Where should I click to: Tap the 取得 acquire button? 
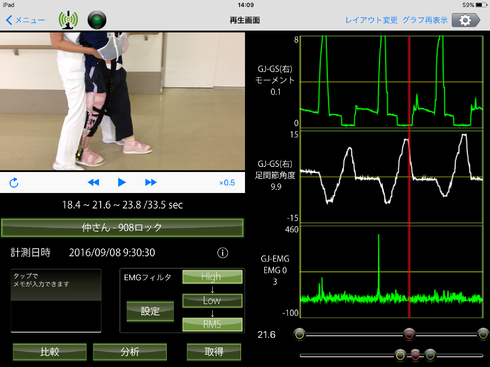(x=214, y=352)
